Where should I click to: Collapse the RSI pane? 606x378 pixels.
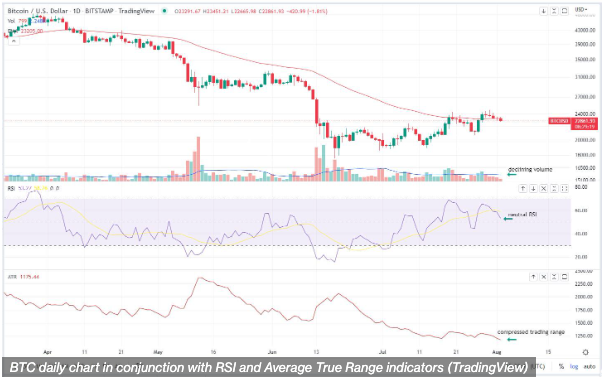pos(554,189)
